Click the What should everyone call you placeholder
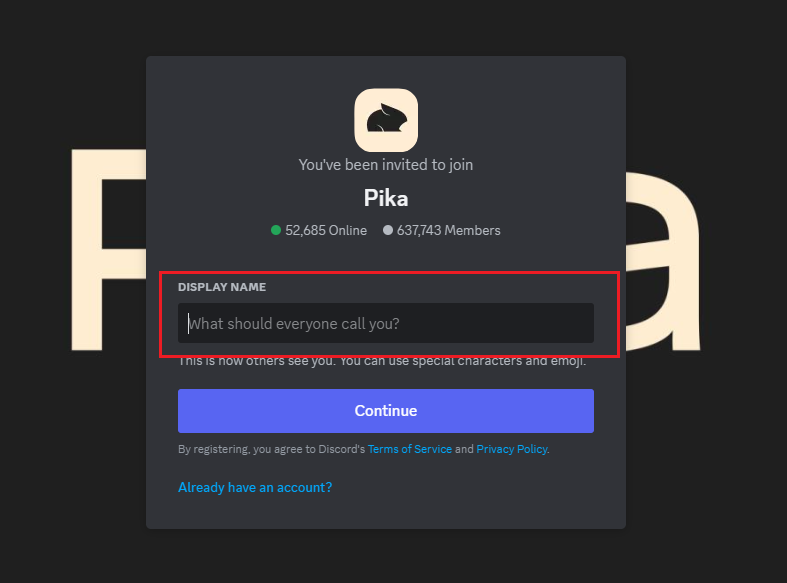The height and width of the screenshot is (583, 787). [294, 324]
